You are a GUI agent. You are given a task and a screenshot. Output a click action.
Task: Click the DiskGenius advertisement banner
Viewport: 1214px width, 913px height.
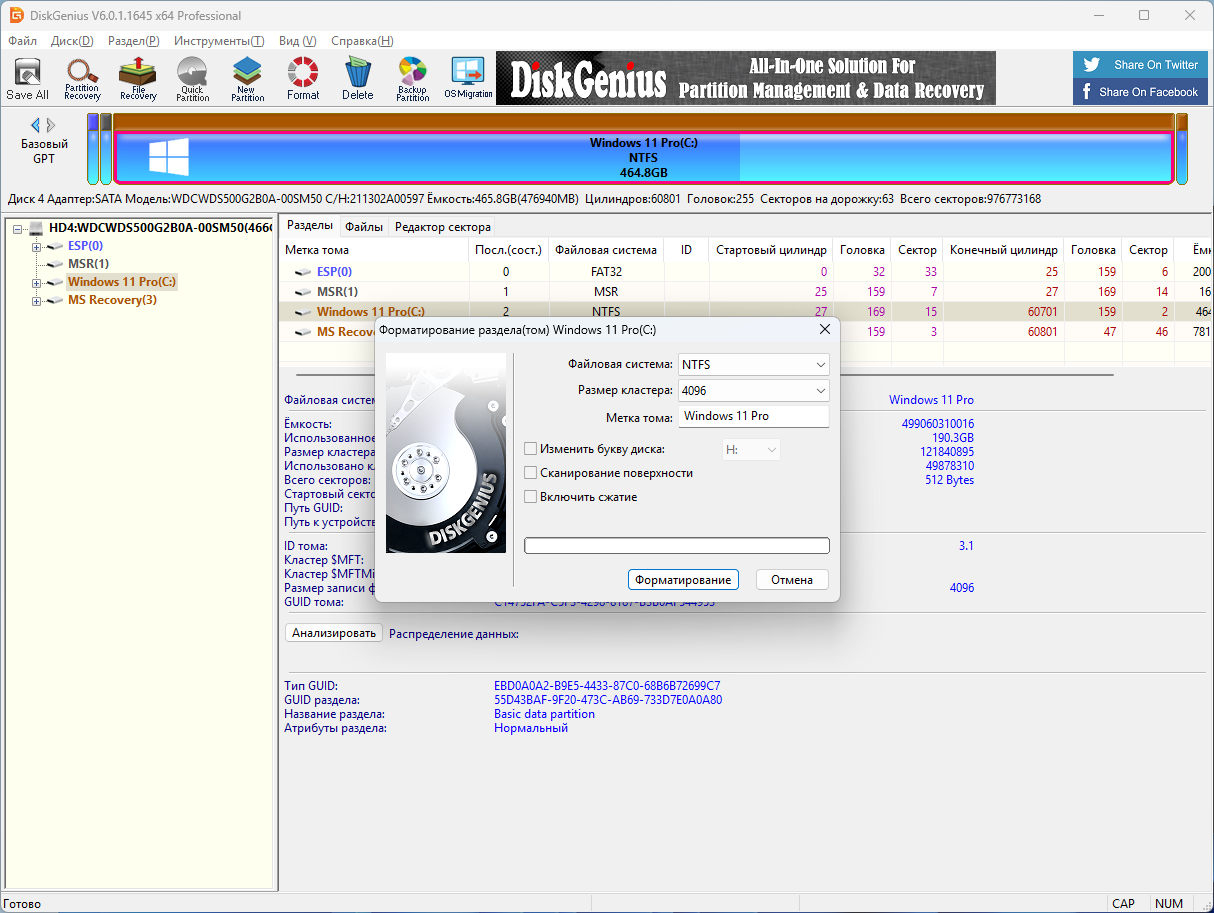tap(746, 78)
